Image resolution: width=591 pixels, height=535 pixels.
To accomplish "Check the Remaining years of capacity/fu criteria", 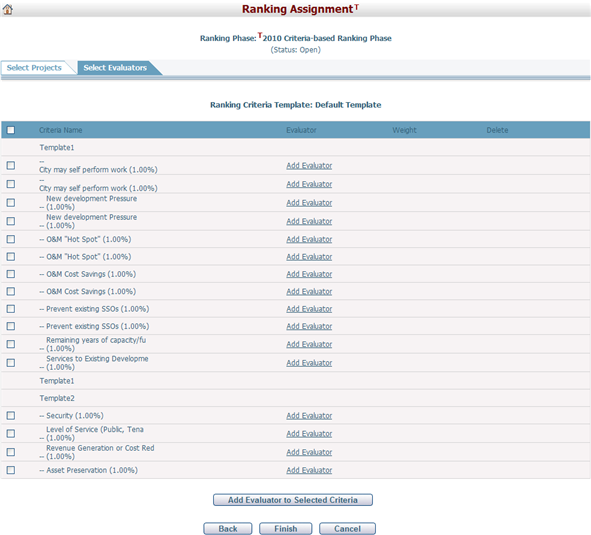I will [x=11, y=344].
